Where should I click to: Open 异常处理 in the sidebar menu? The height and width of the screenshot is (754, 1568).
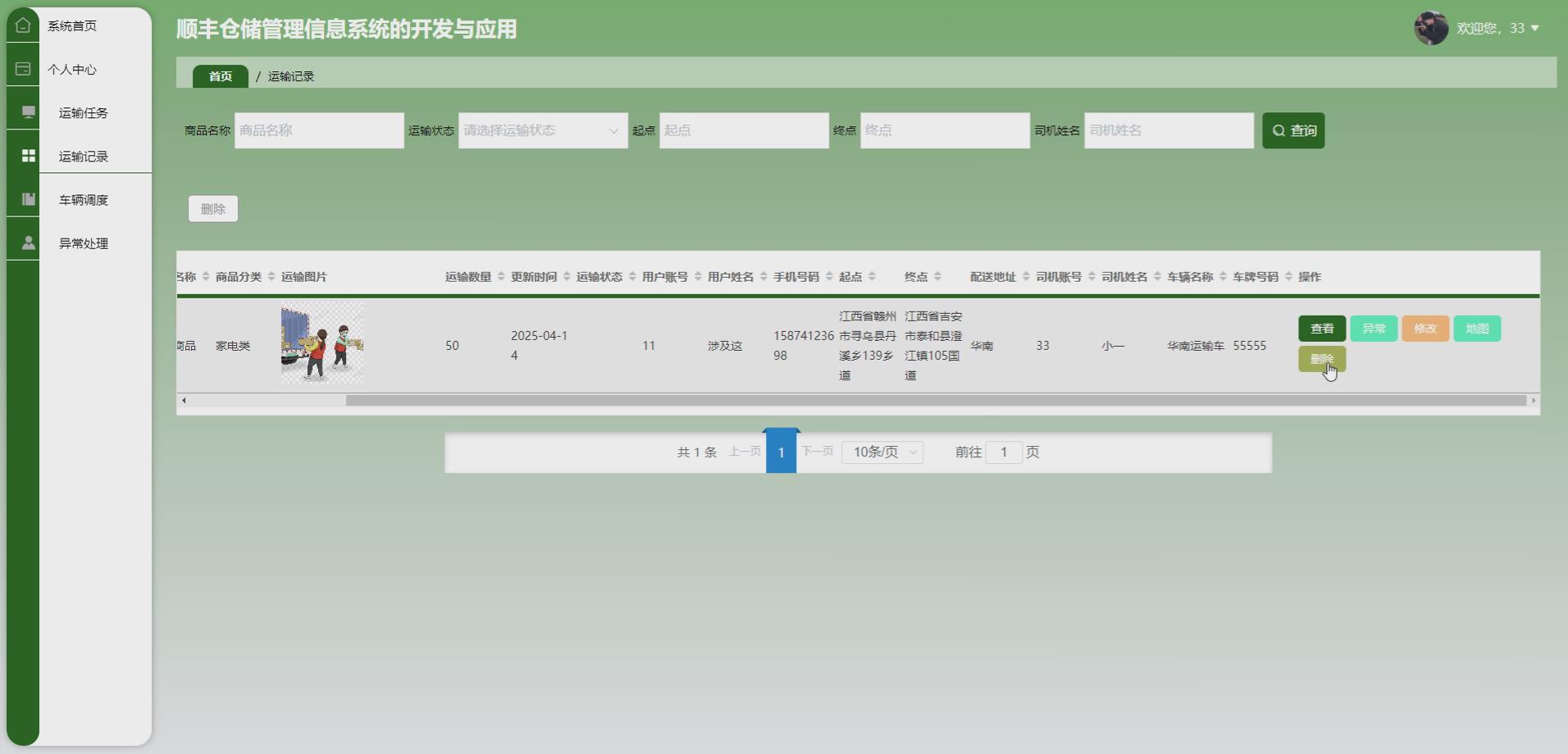coord(83,243)
